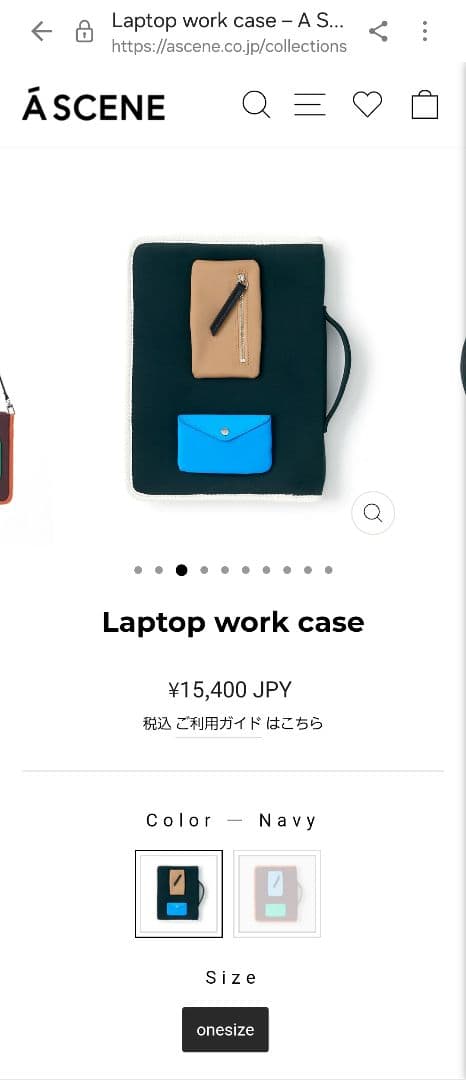Zoom product image with magnifier button
The height and width of the screenshot is (1080, 466).
point(373,513)
